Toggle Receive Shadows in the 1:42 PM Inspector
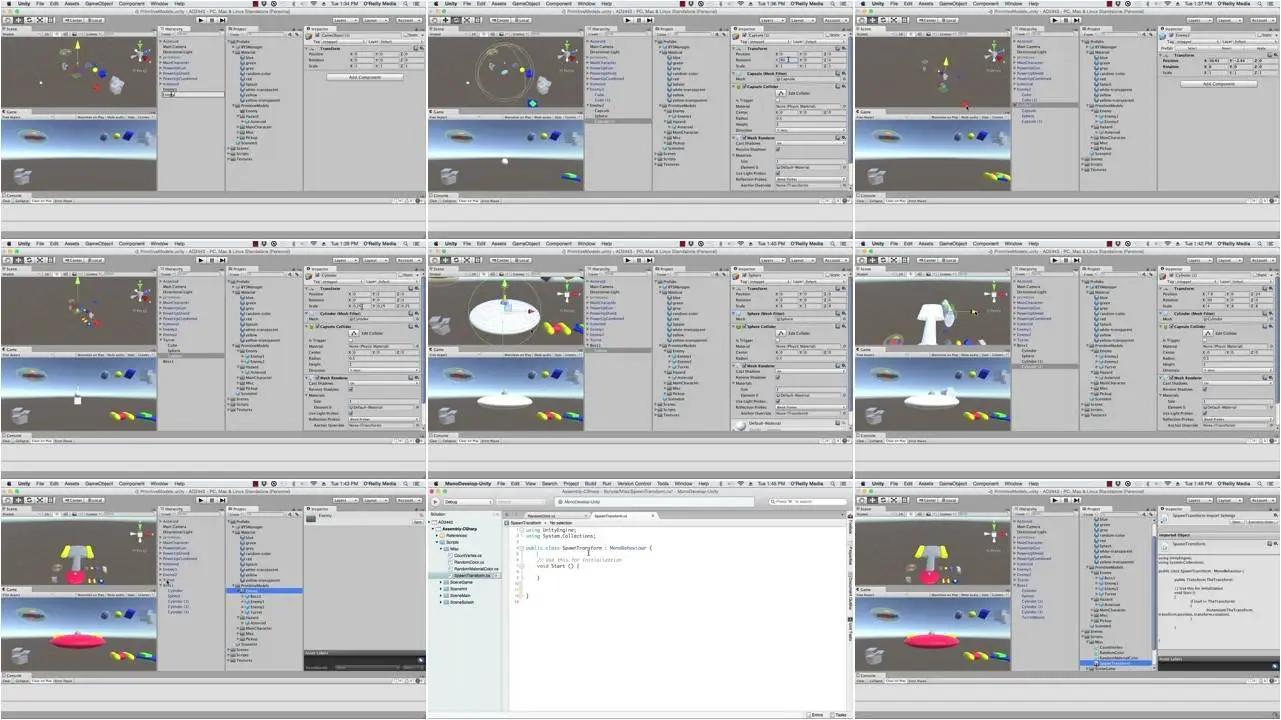Screen dimensions: 1281x720 (1205, 389)
